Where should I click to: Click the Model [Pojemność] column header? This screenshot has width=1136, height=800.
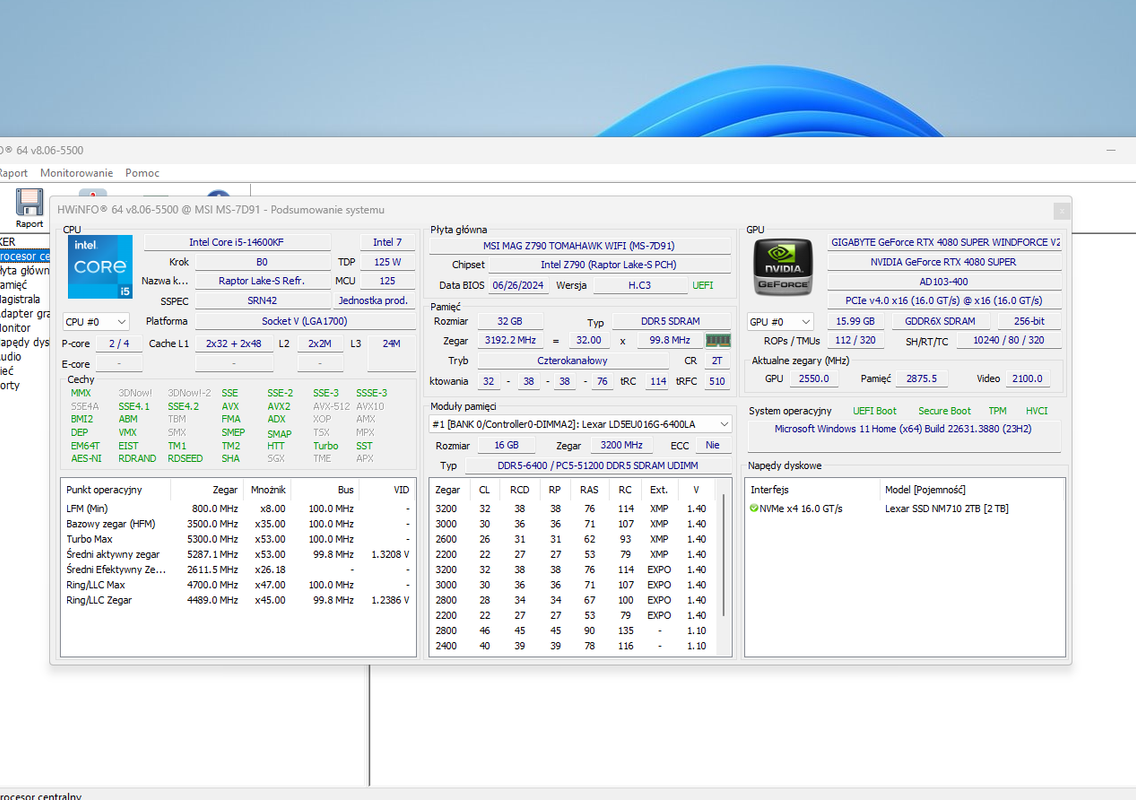coord(971,490)
